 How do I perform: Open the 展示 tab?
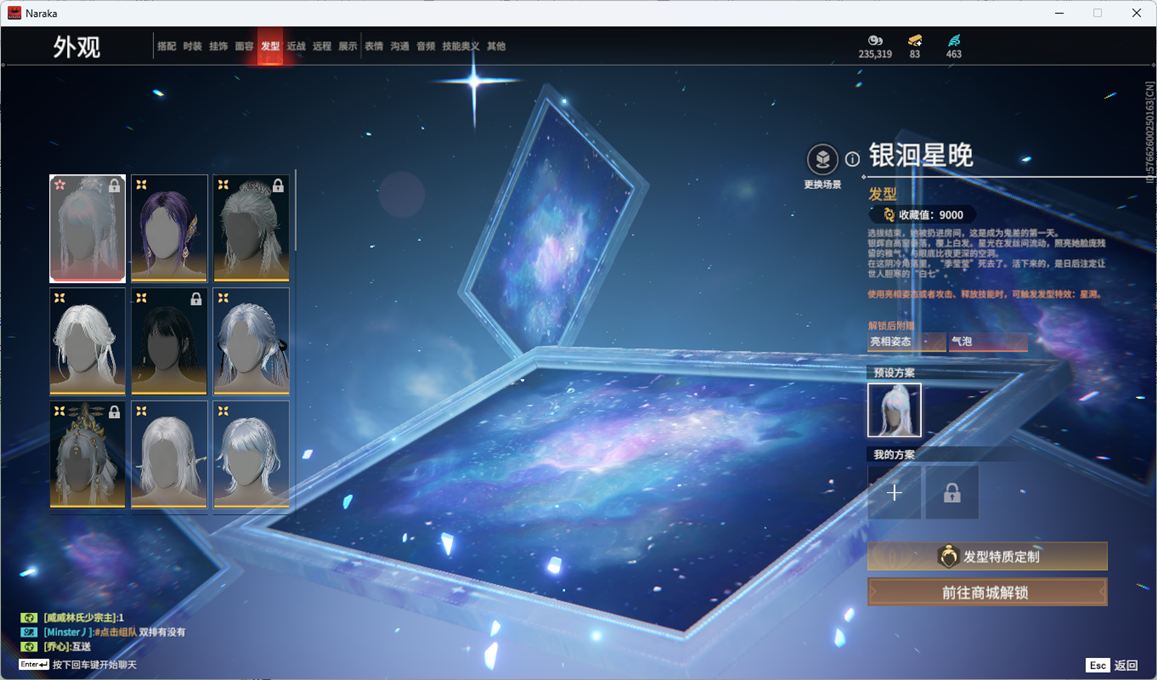348,46
